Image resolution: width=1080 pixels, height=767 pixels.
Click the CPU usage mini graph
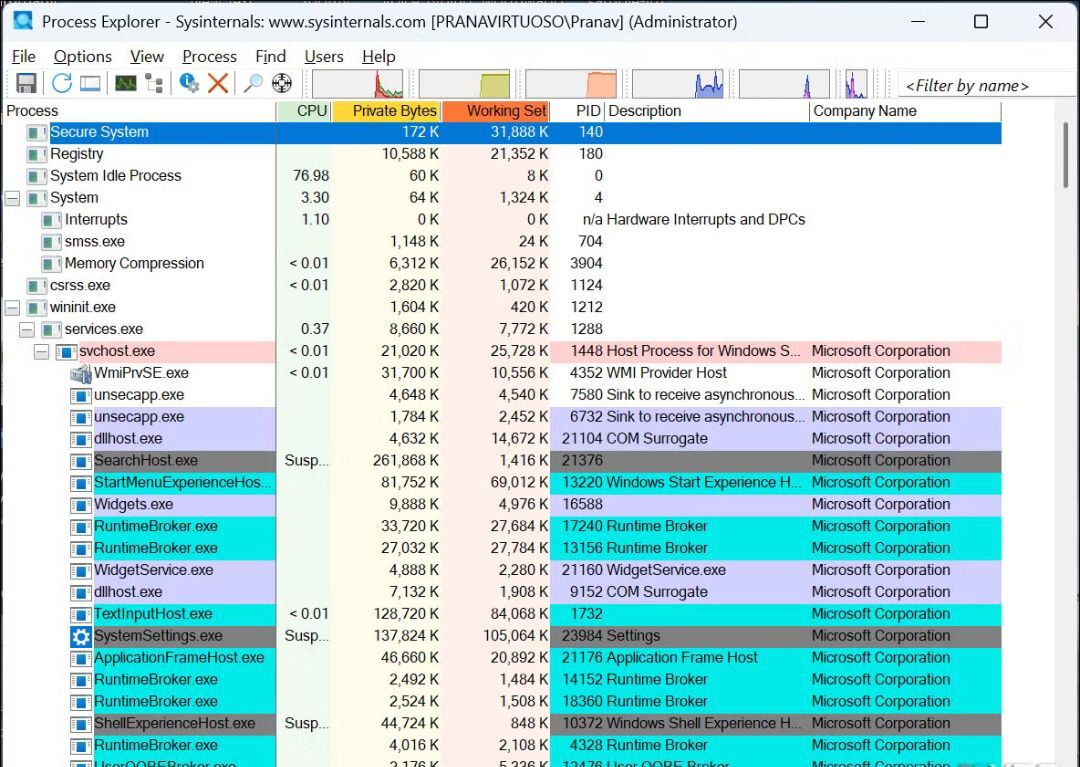[357, 84]
